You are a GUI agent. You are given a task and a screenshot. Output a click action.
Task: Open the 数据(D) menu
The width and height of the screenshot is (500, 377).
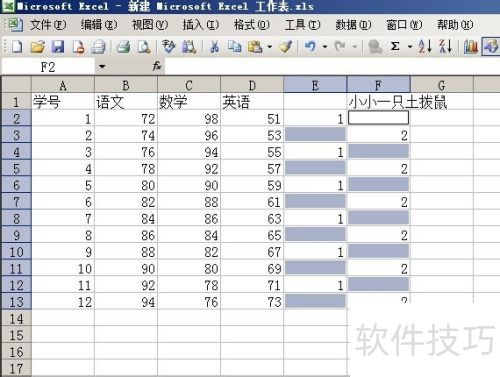pos(353,25)
